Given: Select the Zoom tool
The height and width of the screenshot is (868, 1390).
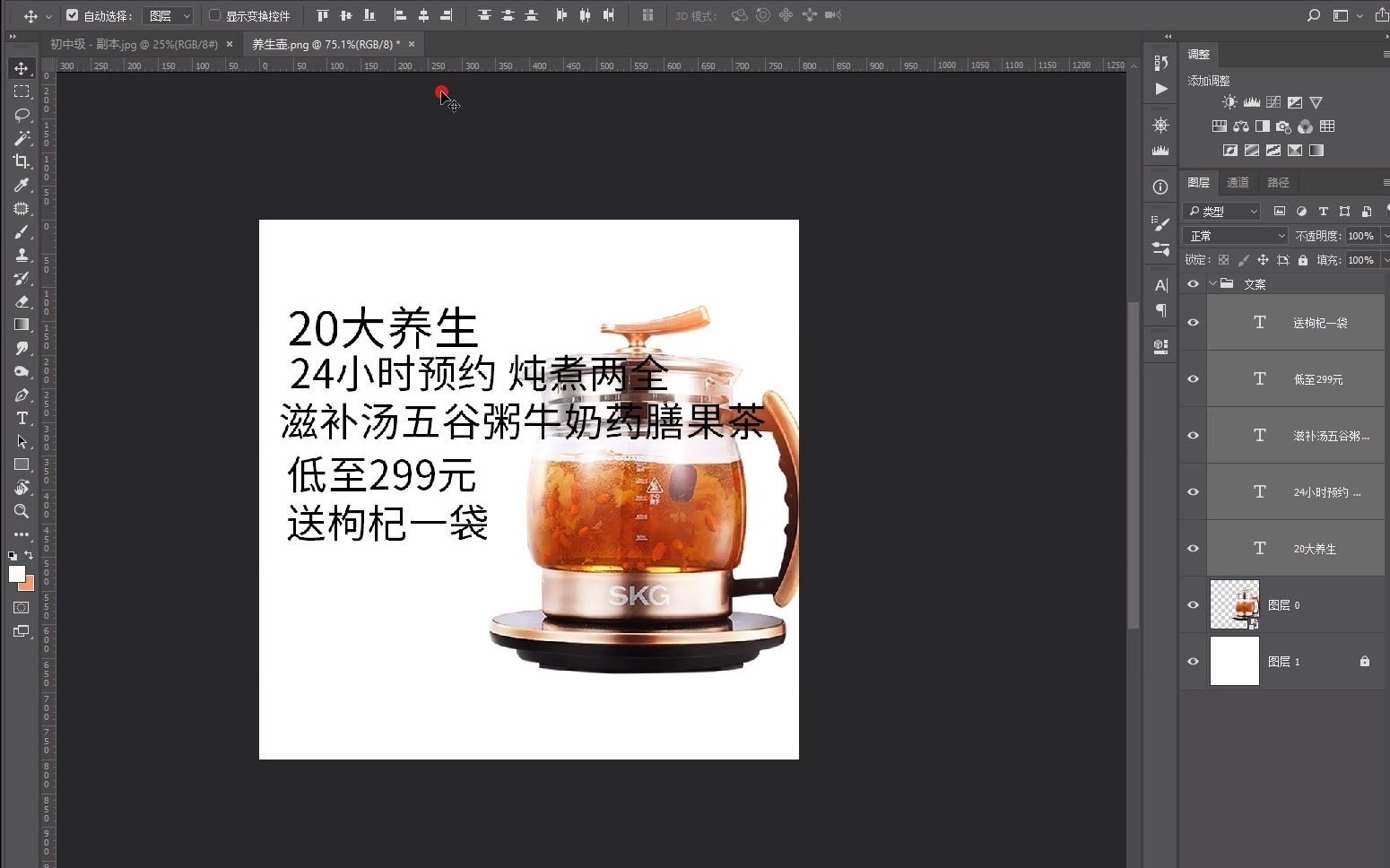Looking at the screenshot, I should [21, 511].
